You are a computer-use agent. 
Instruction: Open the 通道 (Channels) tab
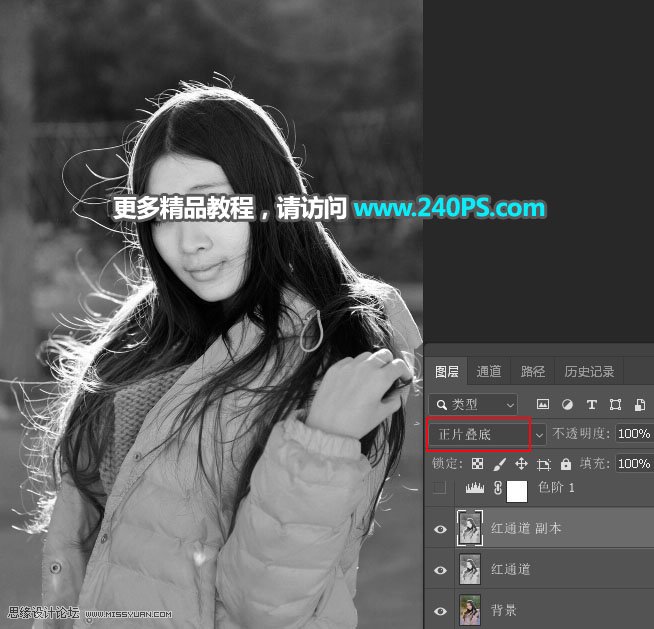pyautogui.click(x=488, y=371)
